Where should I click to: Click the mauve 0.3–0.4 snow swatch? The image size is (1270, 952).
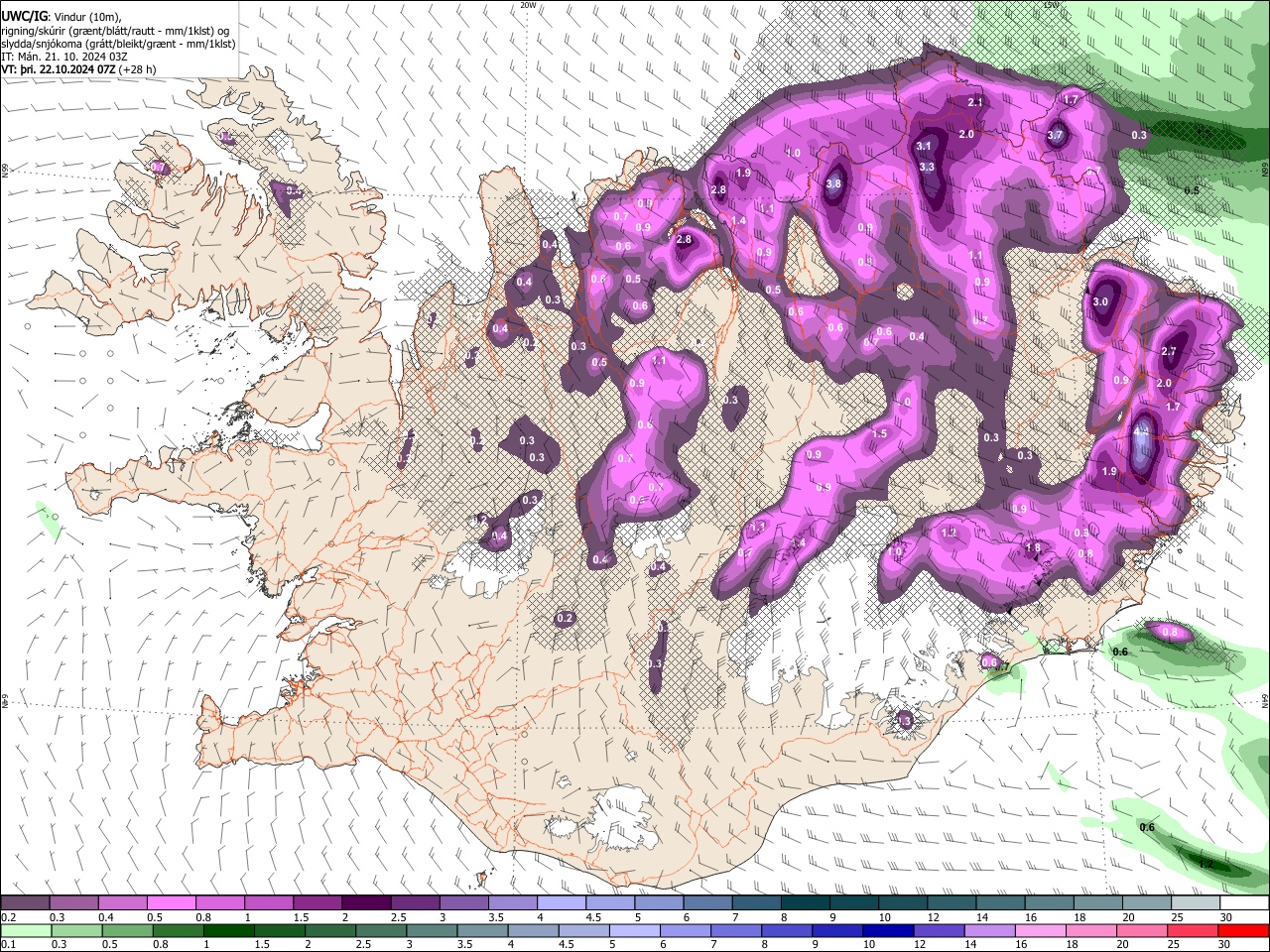coord(73,903)
